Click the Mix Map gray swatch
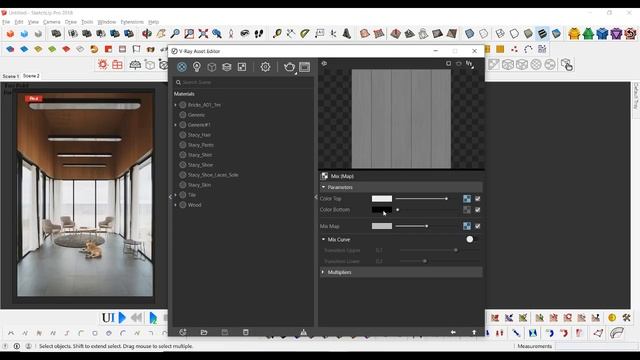 pos(382,226)
